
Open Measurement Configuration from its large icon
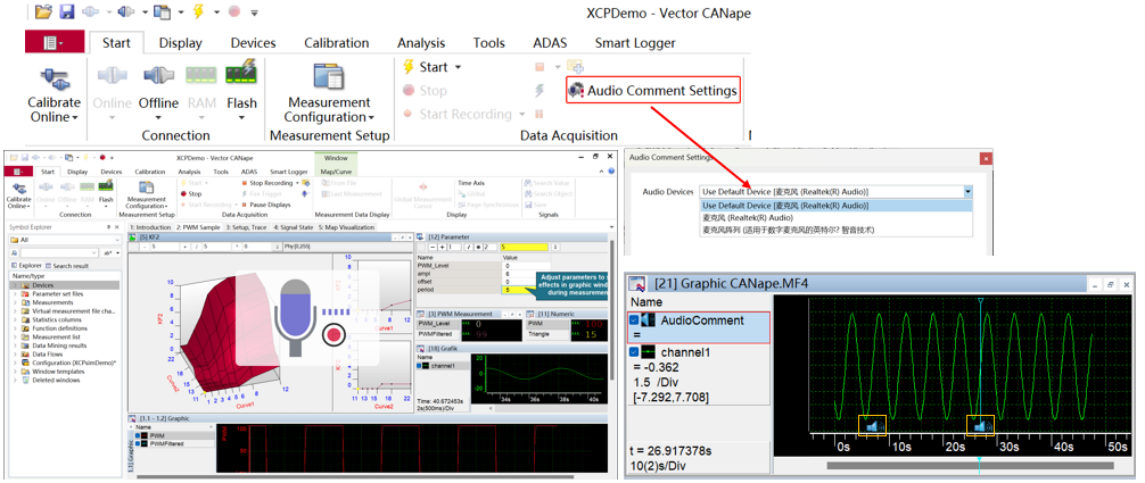click(x=329, y=77)
